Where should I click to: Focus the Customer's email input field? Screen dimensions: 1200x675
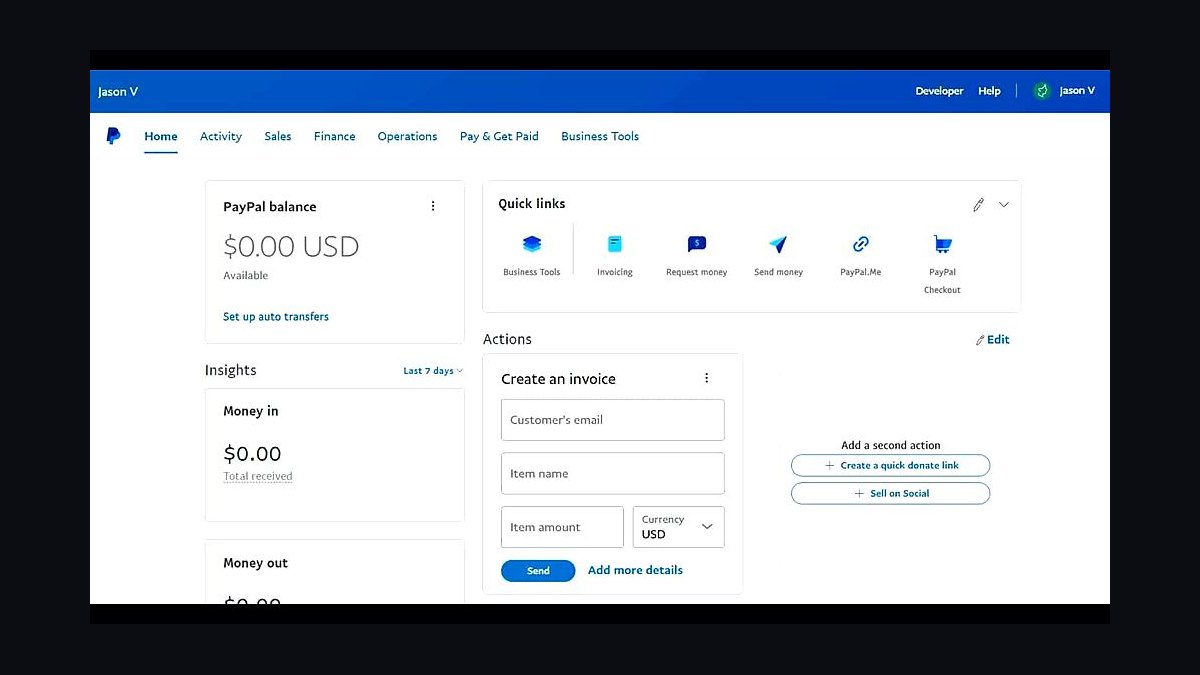(613, 420)
